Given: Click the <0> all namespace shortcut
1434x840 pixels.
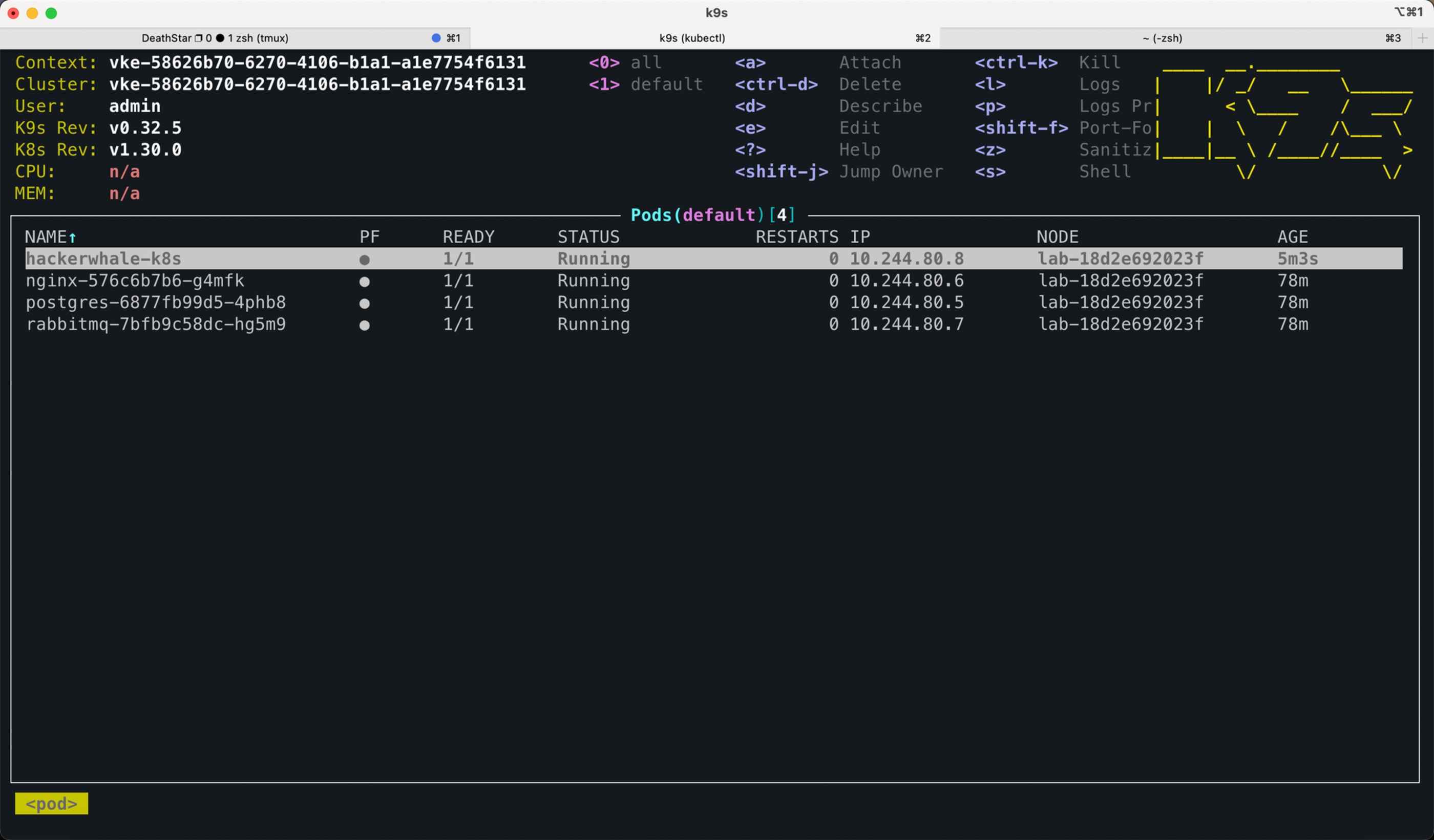Looking at the screenshot, I should point(625,62).
